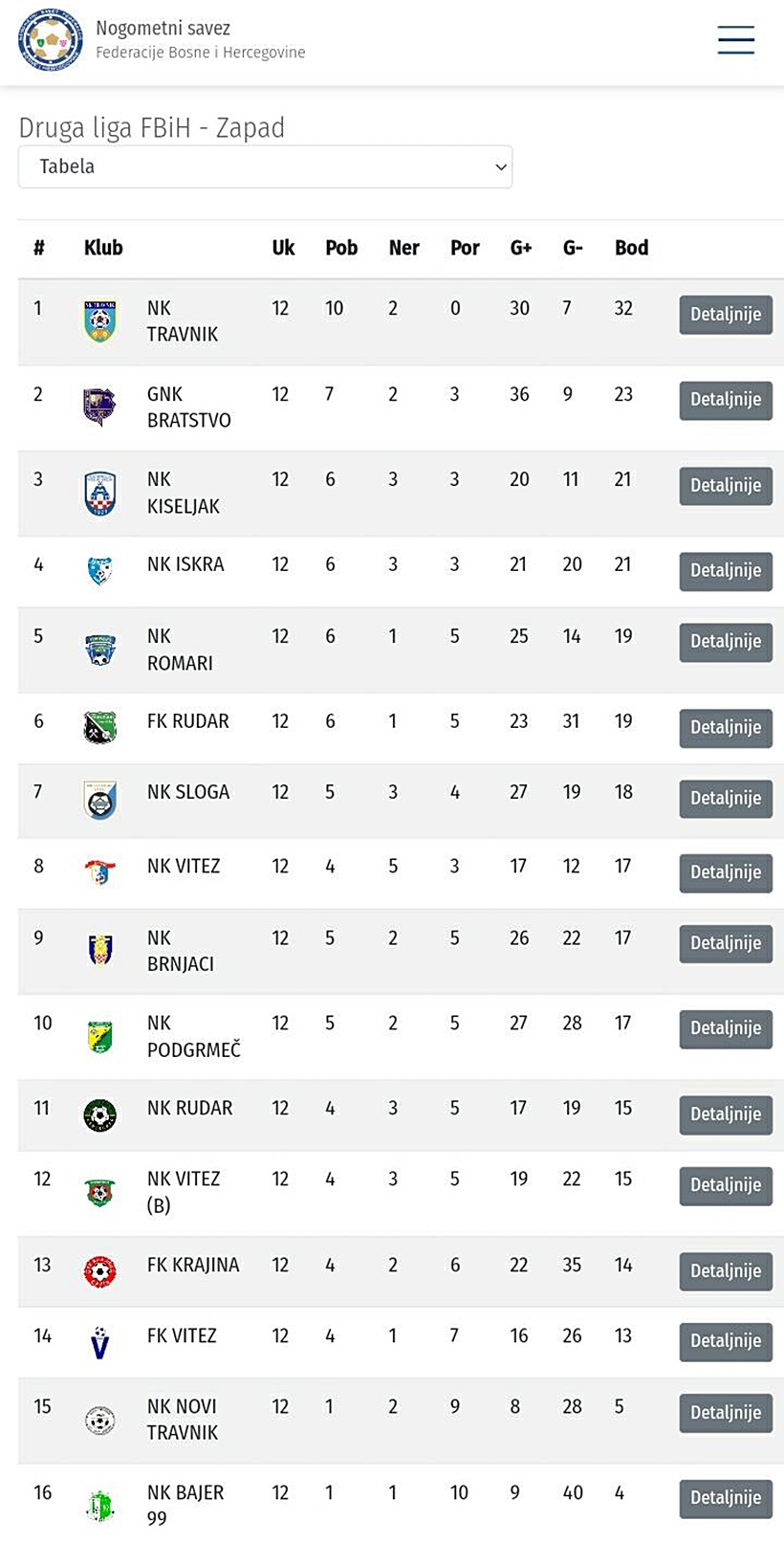Click the FK Krajina club crest
Viewport: 784px width, 1543px height.
99,1271
